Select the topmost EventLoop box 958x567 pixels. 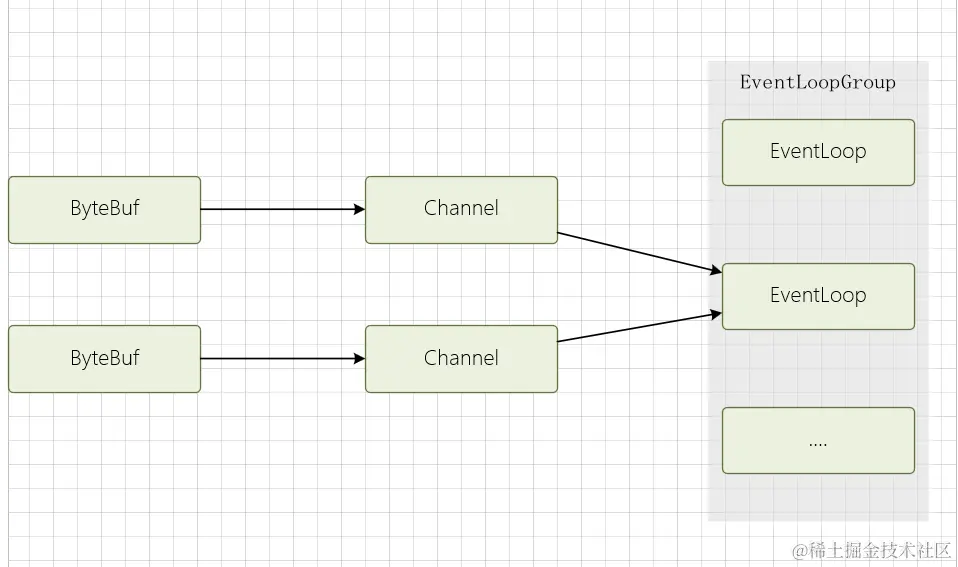[818, 152]
